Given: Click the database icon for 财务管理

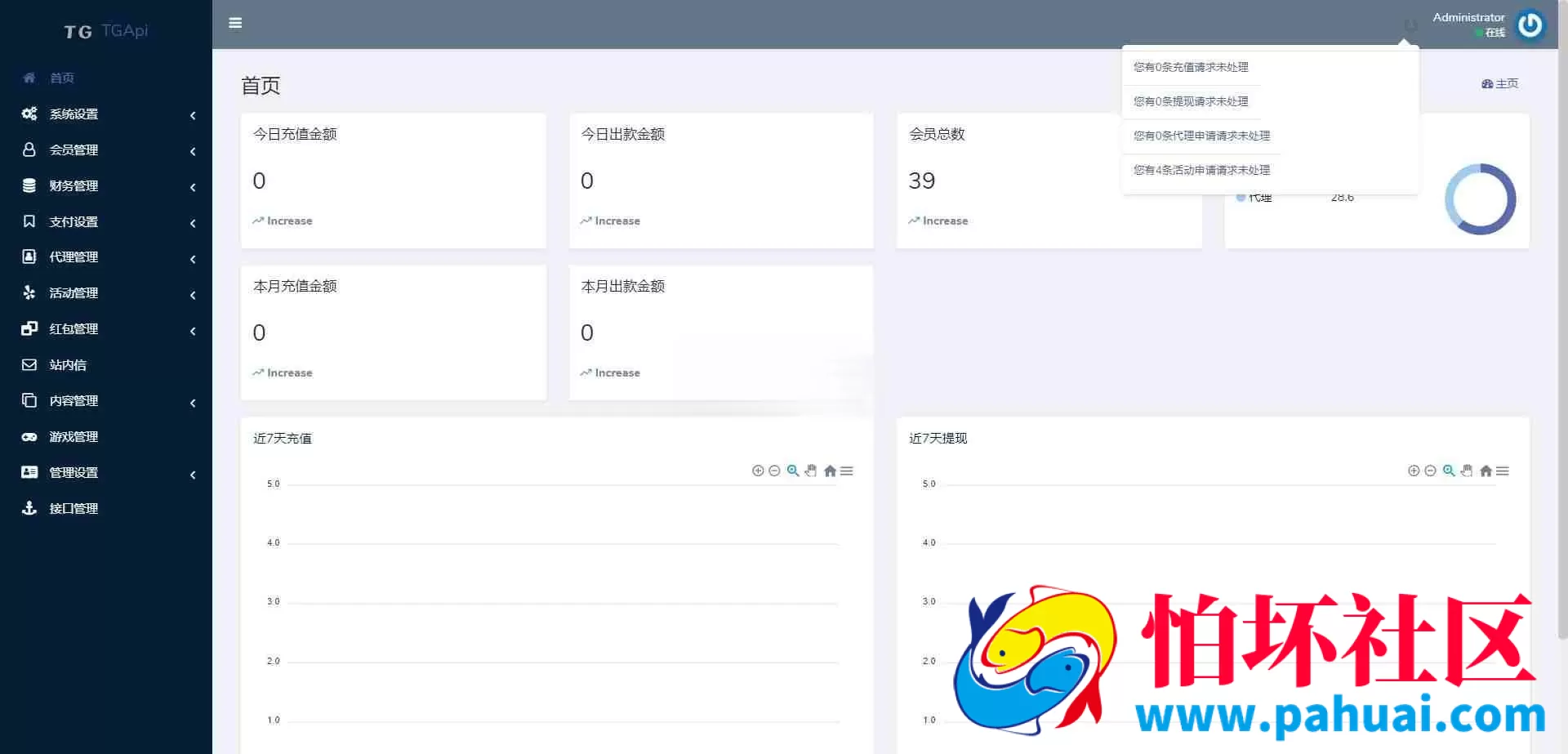Looking at the screenshot, I should [x=29, y=185].
